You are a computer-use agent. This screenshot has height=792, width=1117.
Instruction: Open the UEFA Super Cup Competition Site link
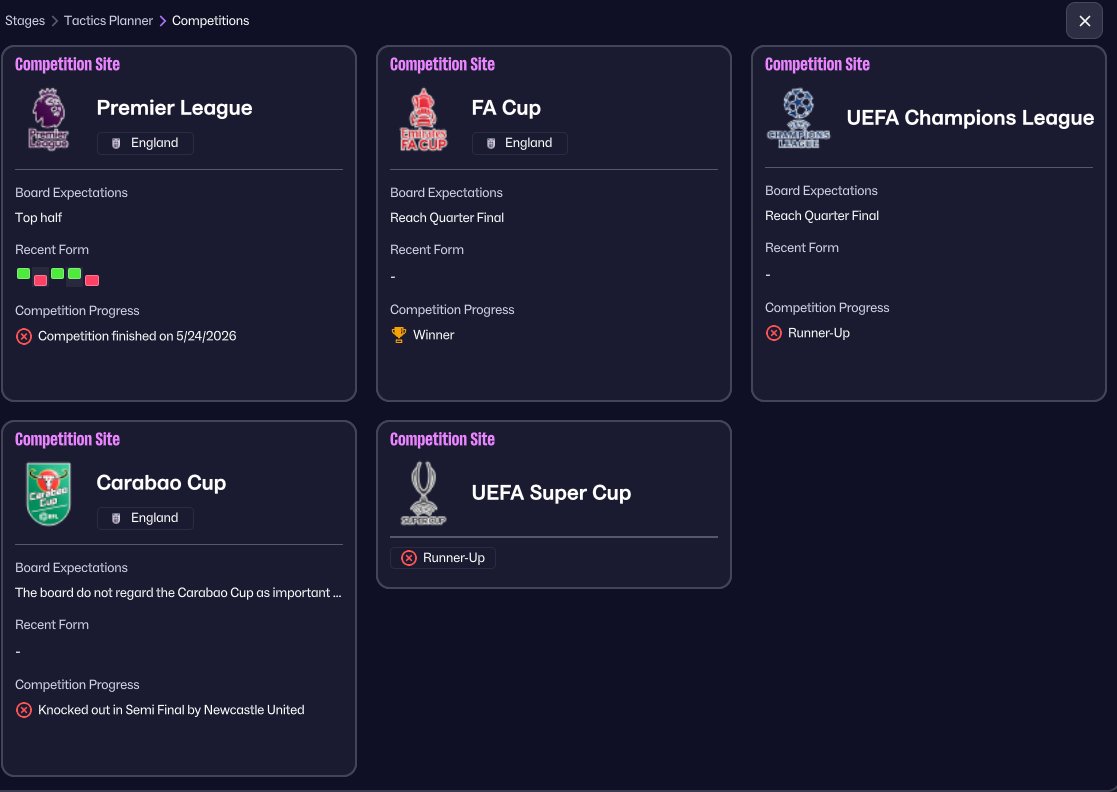442,439
